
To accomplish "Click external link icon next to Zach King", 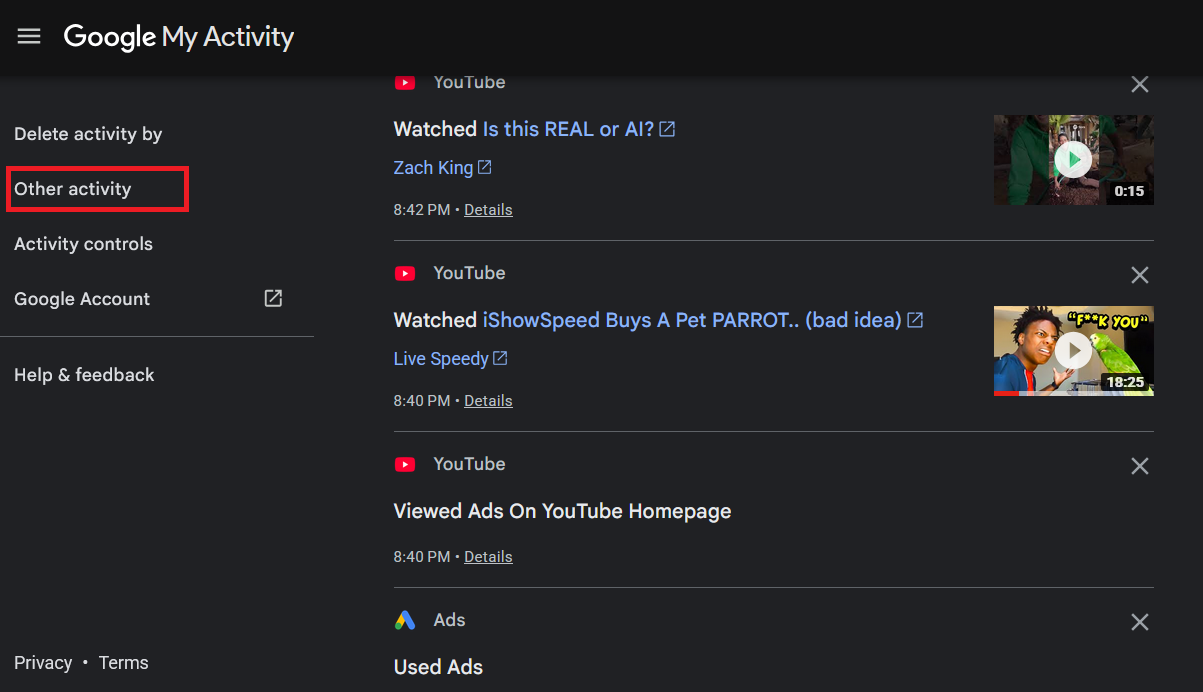I will pyautogui.click(x=485, y=167).
